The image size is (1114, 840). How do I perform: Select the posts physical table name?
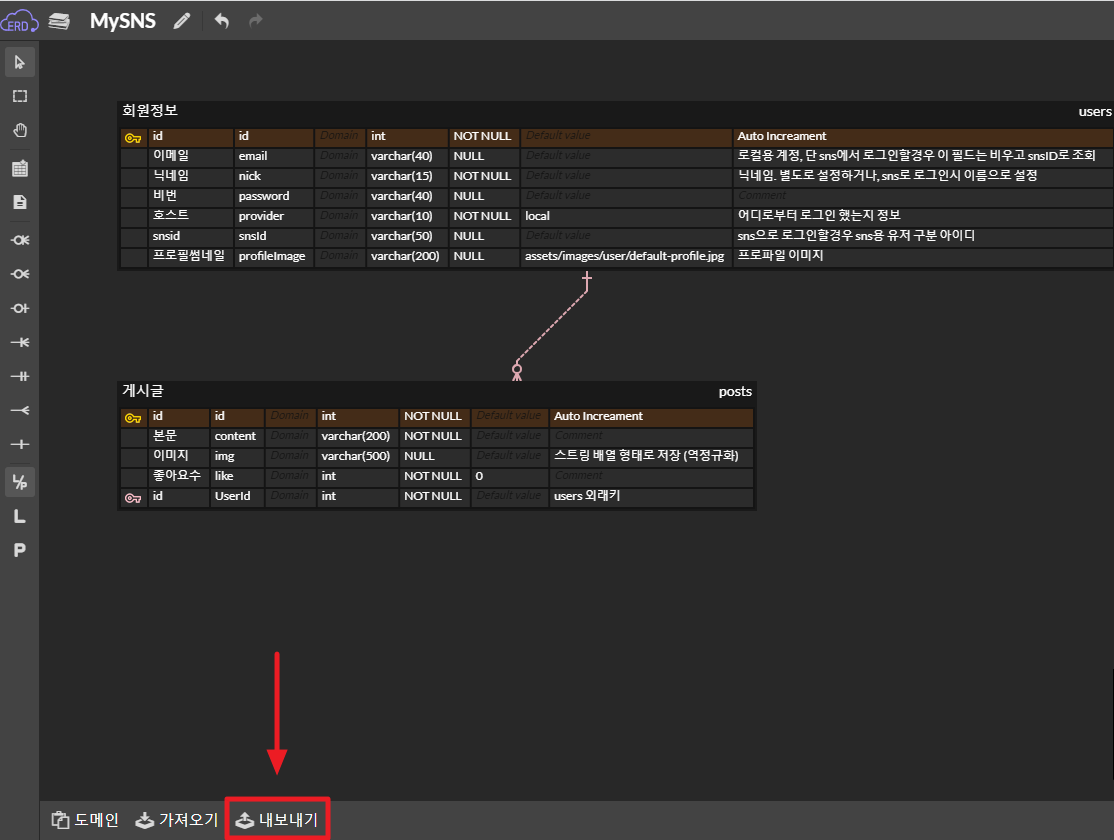[x=735, y=392]
